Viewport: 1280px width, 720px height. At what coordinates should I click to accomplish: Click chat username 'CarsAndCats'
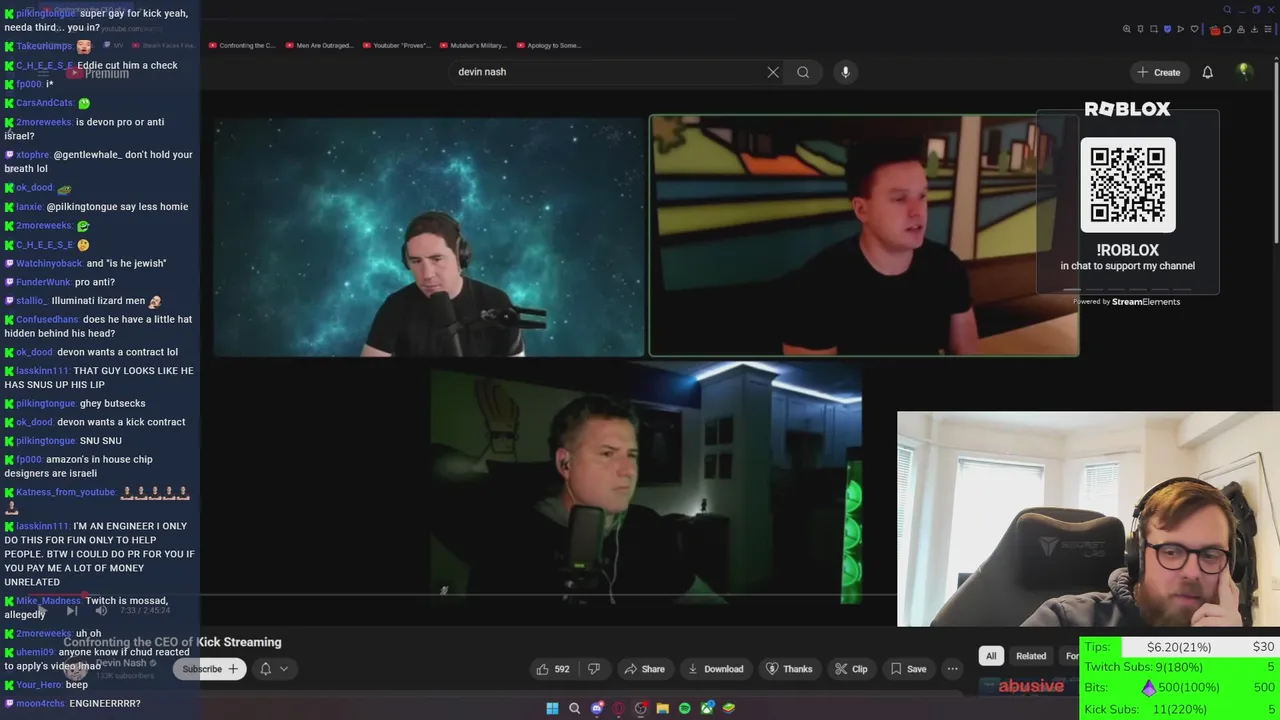(44, 103)
